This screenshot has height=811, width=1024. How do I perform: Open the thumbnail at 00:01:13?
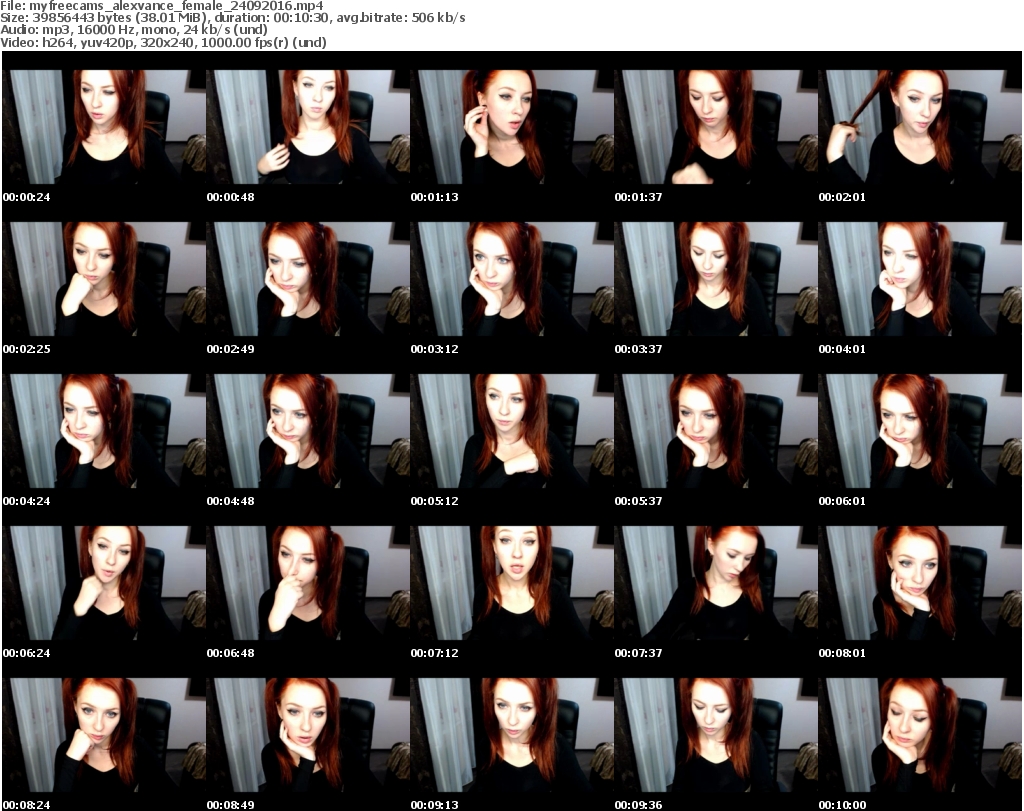point(511,127)
